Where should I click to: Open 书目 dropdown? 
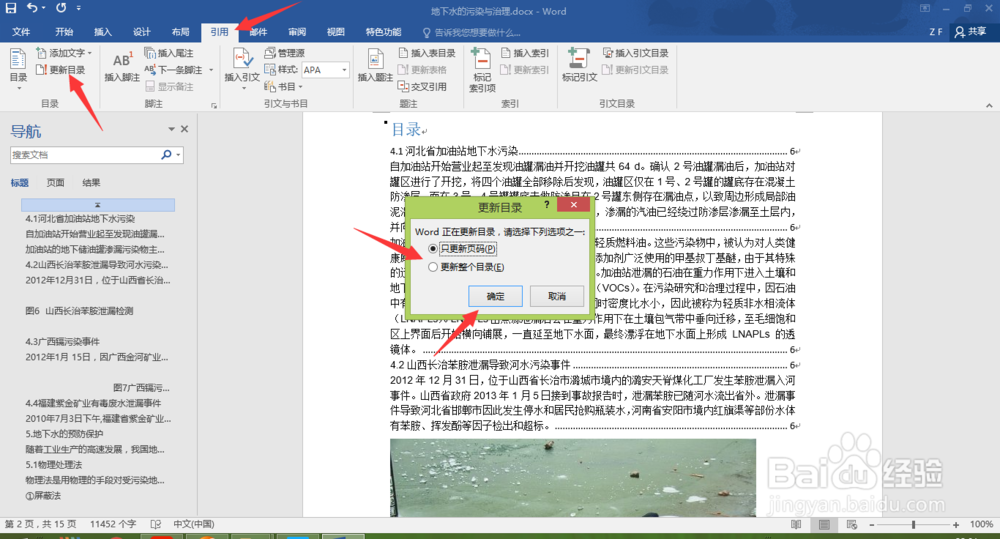(x=283, y=86)
